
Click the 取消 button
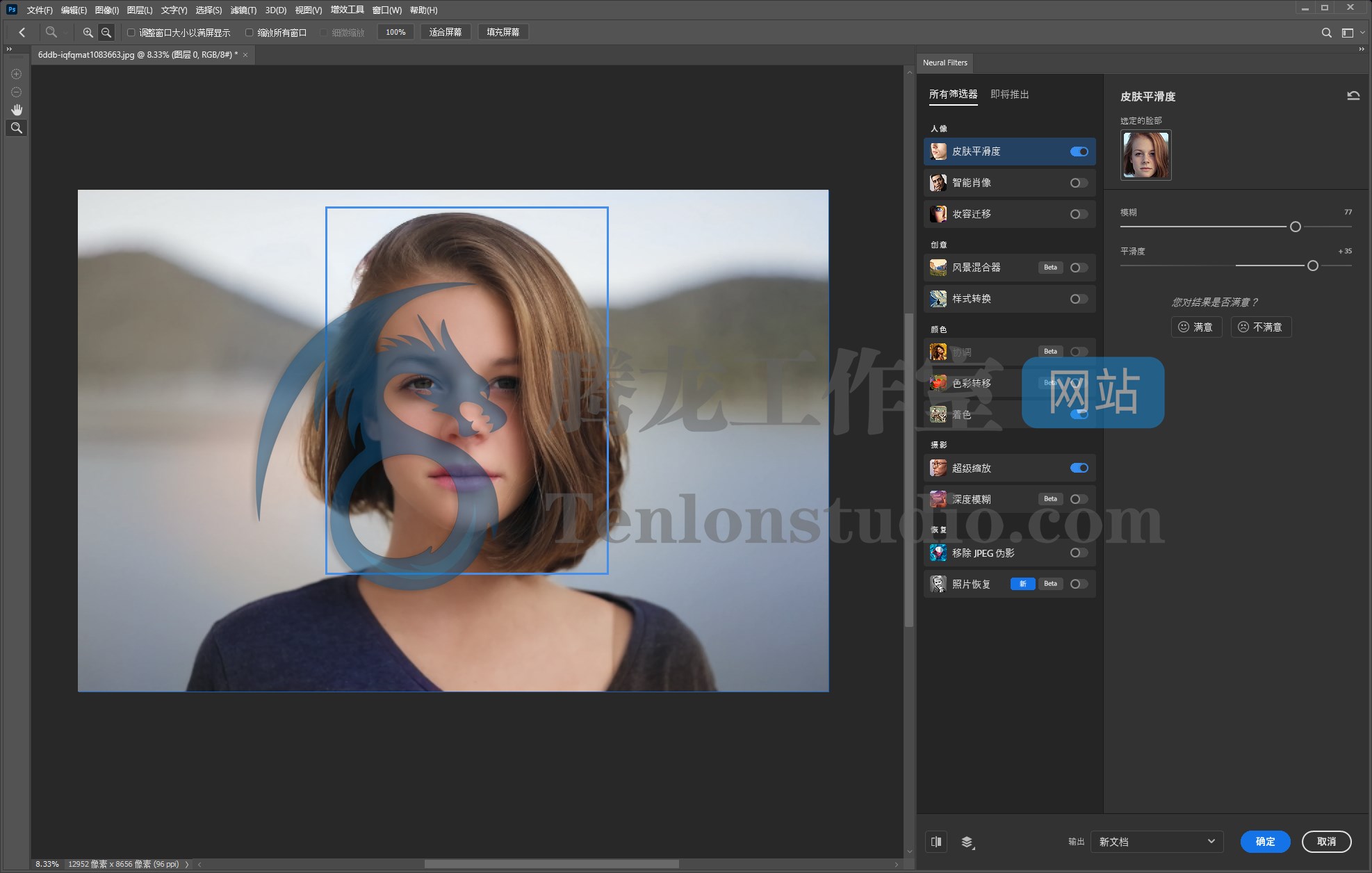[x=1326, y=842]
